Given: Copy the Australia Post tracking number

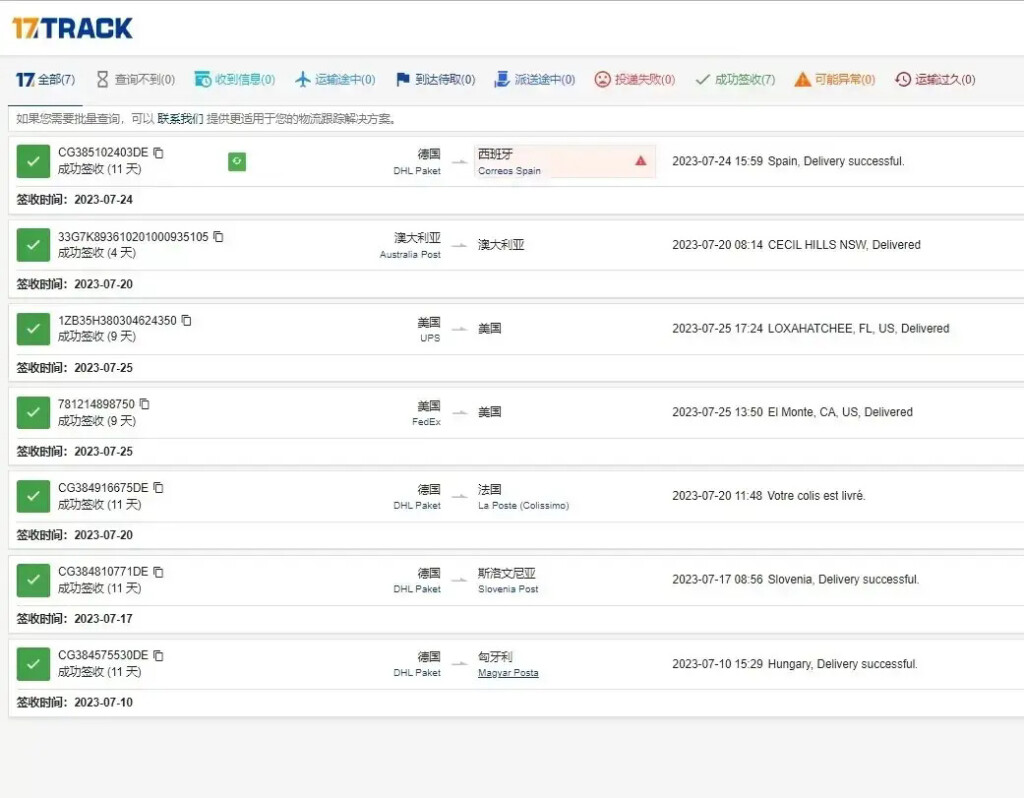Looking at the screenshot, I should tap(218, 237).
